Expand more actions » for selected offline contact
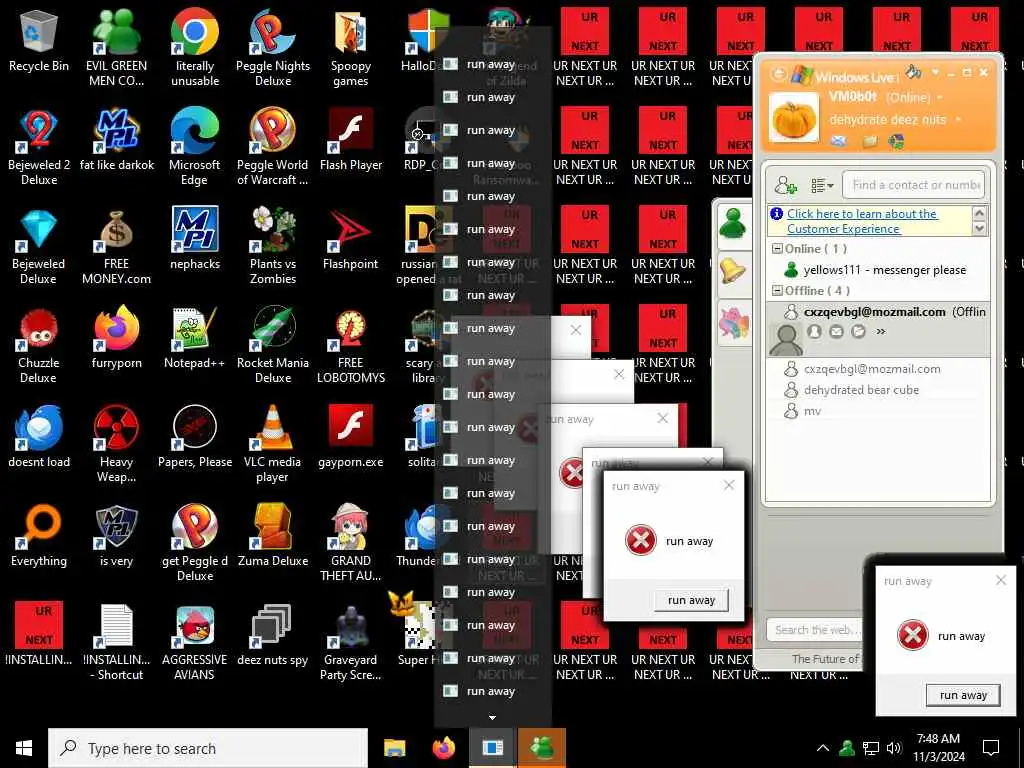This screenshot has height=768, width=1024. [881, 331]
